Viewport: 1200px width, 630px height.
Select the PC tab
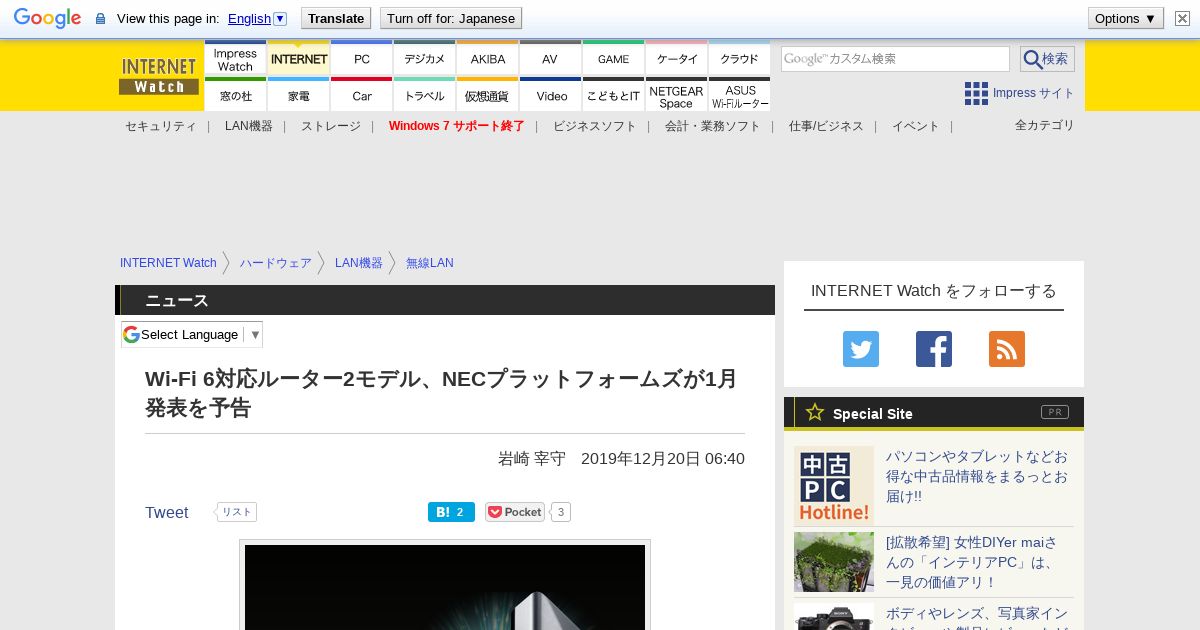(361, 60)
